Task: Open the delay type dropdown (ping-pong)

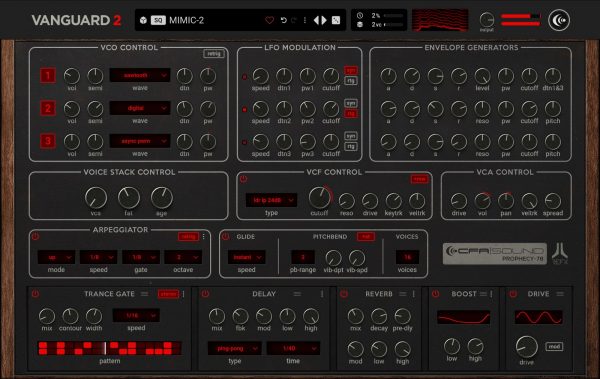Action: pyautogui.click(x=235, y=348)
